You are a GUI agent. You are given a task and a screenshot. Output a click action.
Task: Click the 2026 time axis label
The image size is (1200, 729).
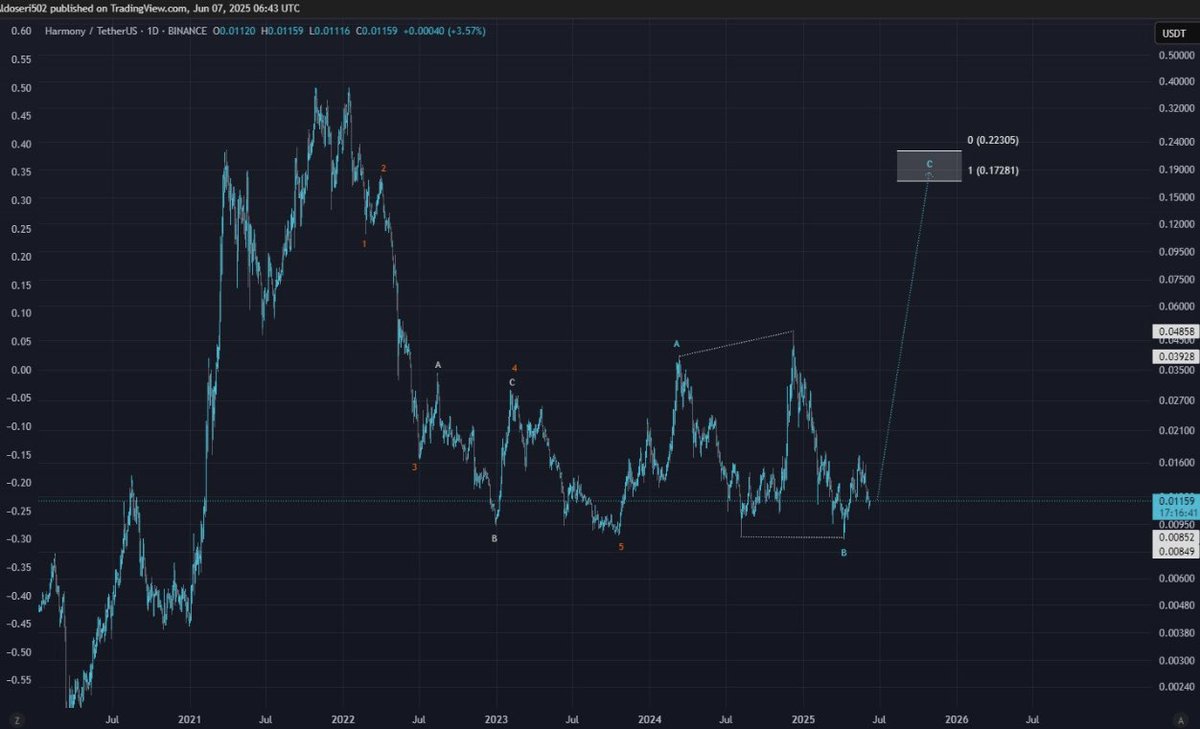pos(956,718)
